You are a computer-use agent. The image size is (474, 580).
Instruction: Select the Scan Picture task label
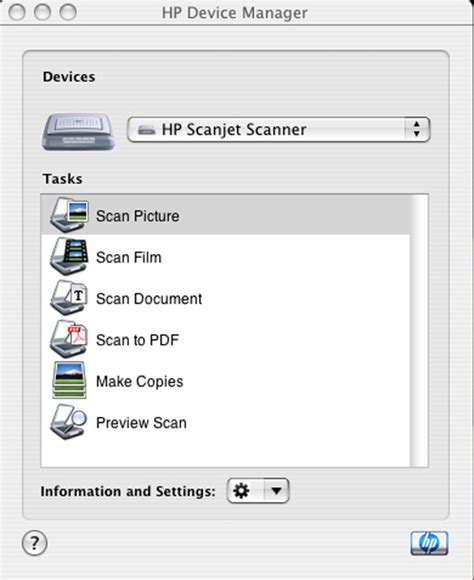point(138,216)
